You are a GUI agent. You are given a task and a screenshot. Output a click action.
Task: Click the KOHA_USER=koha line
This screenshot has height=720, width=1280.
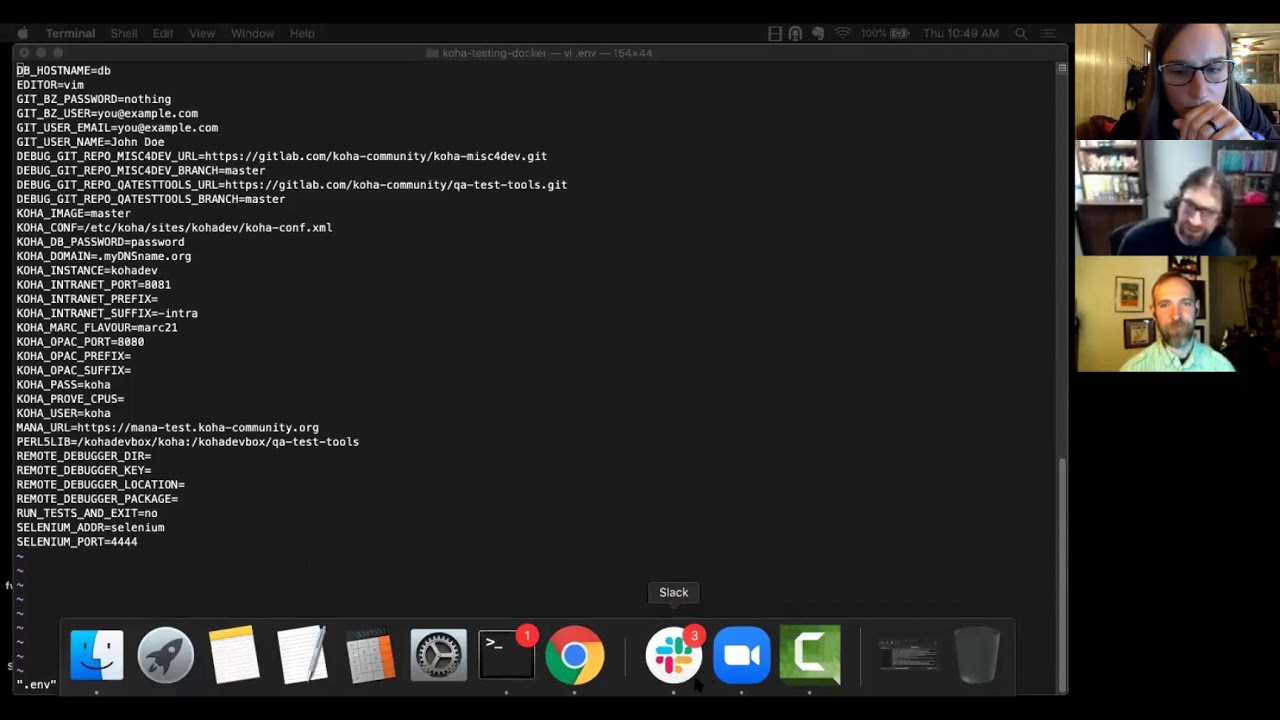point(63,413)
